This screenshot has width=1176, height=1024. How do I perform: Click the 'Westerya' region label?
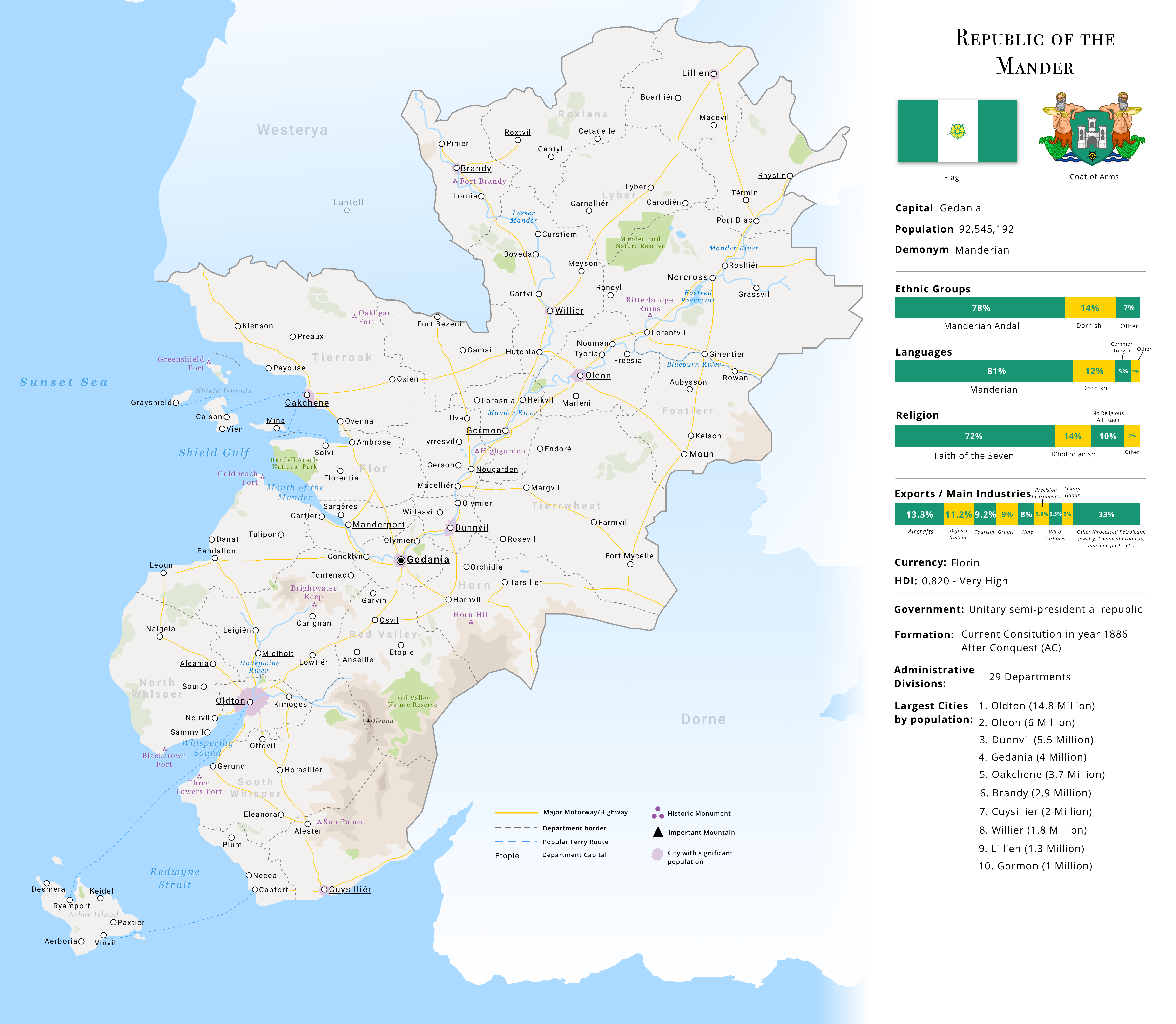pos(293,130)
